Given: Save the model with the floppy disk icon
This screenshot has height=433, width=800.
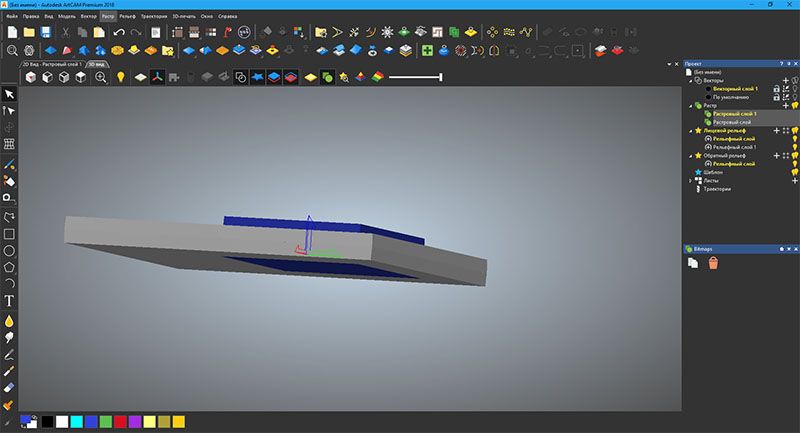Looking at the screenshot, I should pos(46,33).
